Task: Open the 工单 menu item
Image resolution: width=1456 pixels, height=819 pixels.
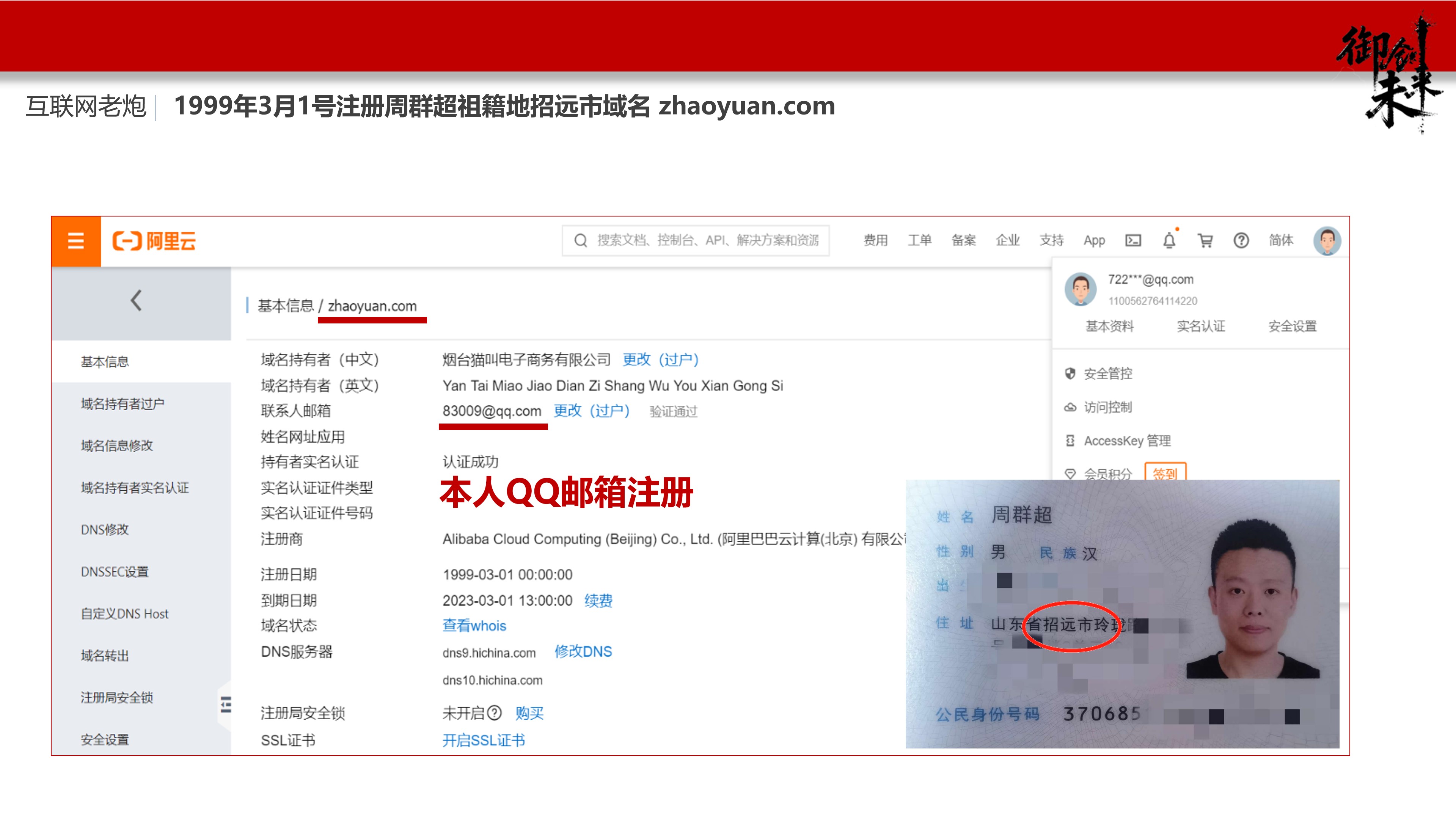Action: tap(920, 240)
